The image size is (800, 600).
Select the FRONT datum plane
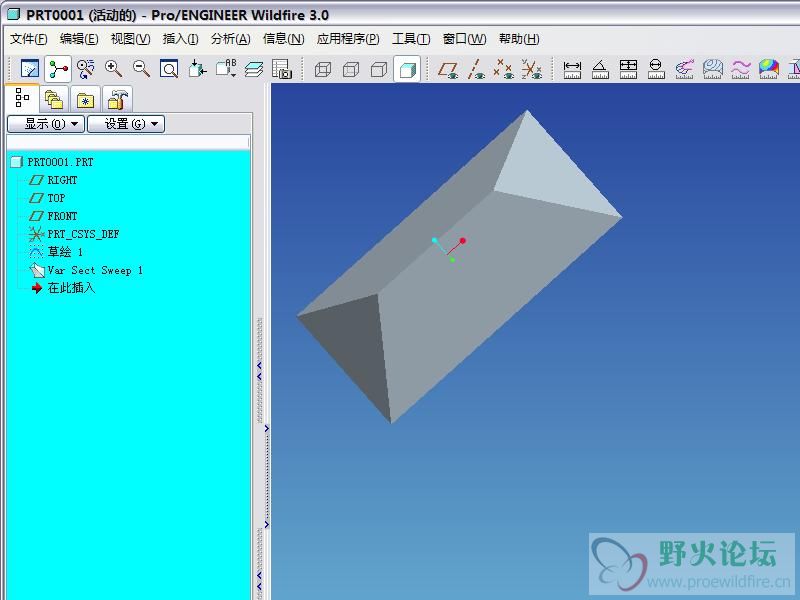pos(62,216)
